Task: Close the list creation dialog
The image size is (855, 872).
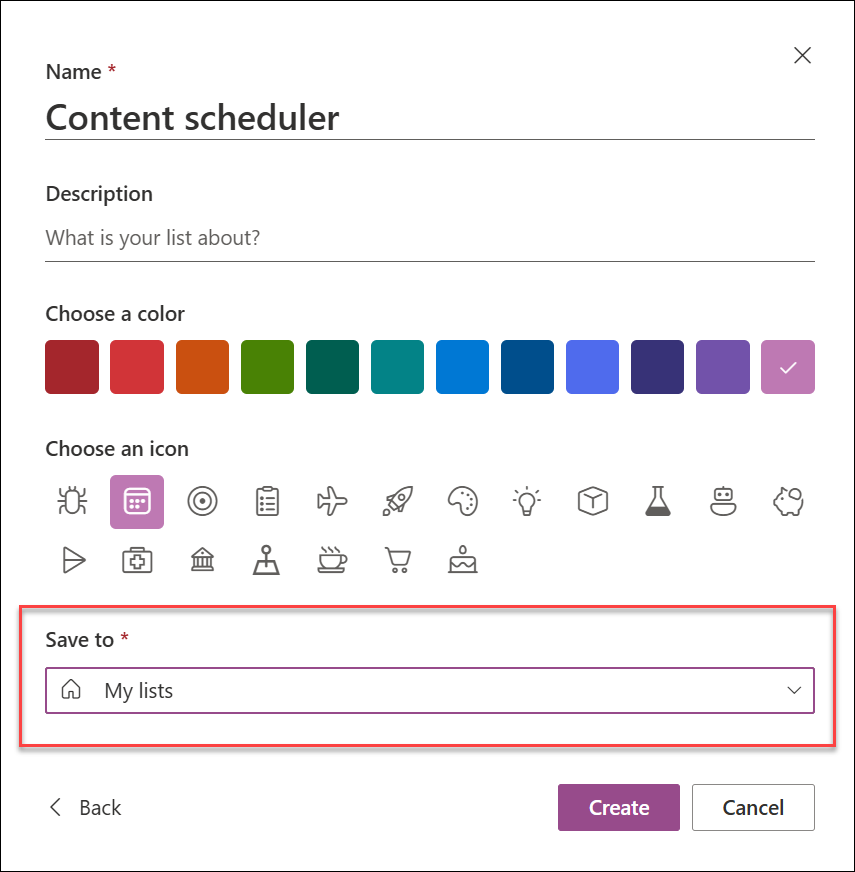Action: [802, 56]
